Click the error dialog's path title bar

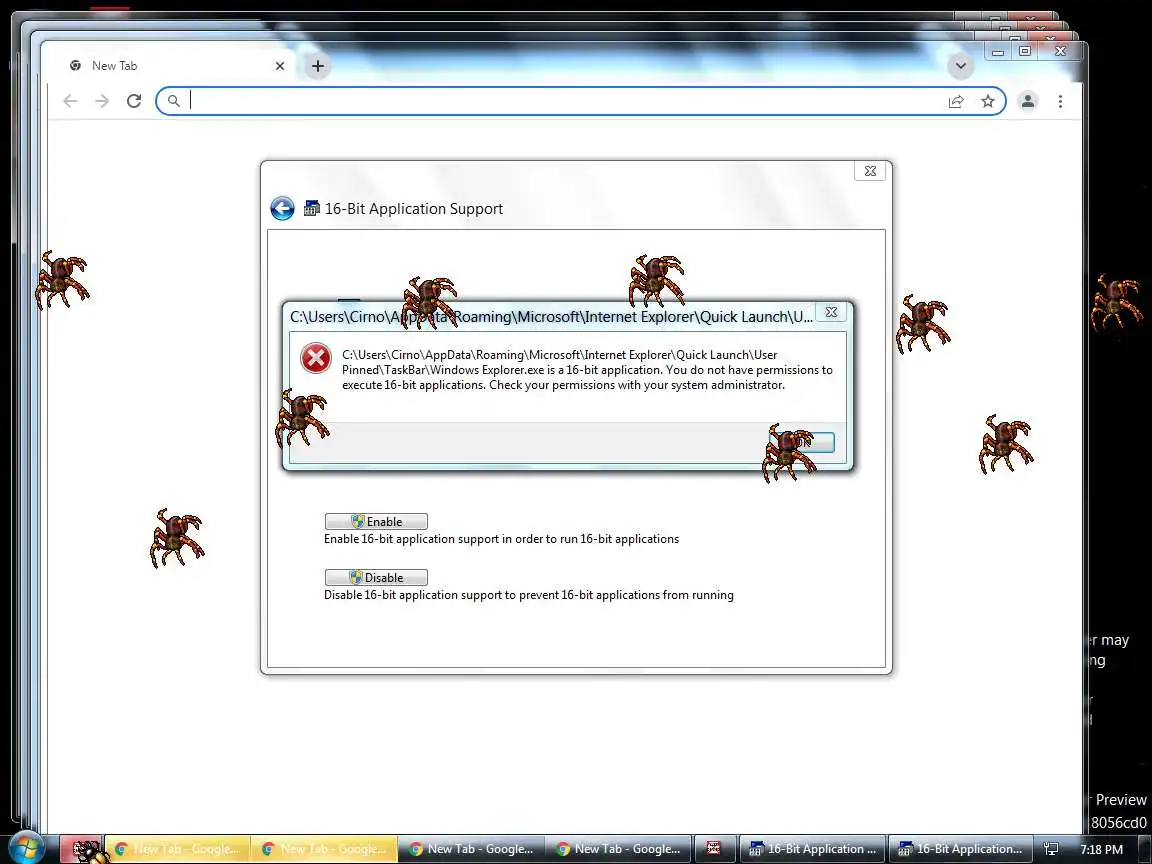coord(551,317)
